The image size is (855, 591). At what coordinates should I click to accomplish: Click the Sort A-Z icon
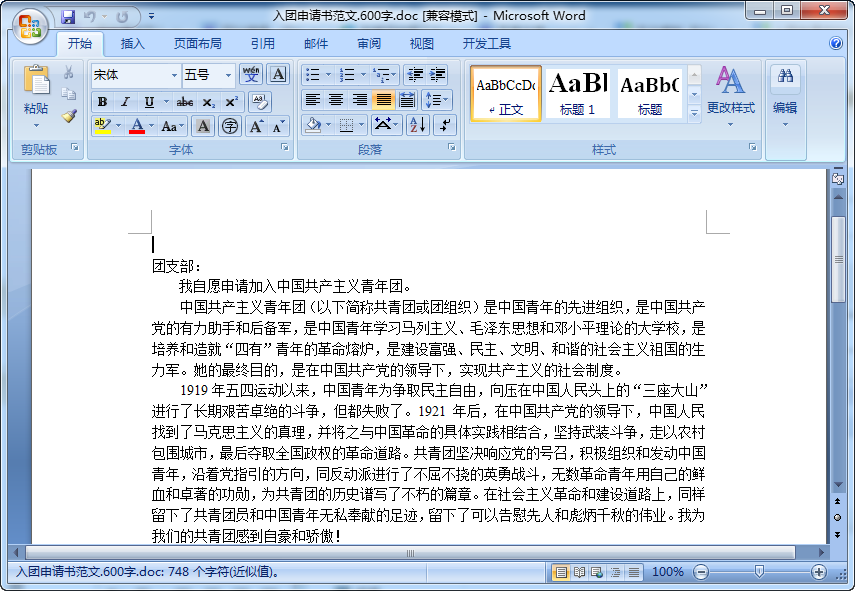coord(418,125)
